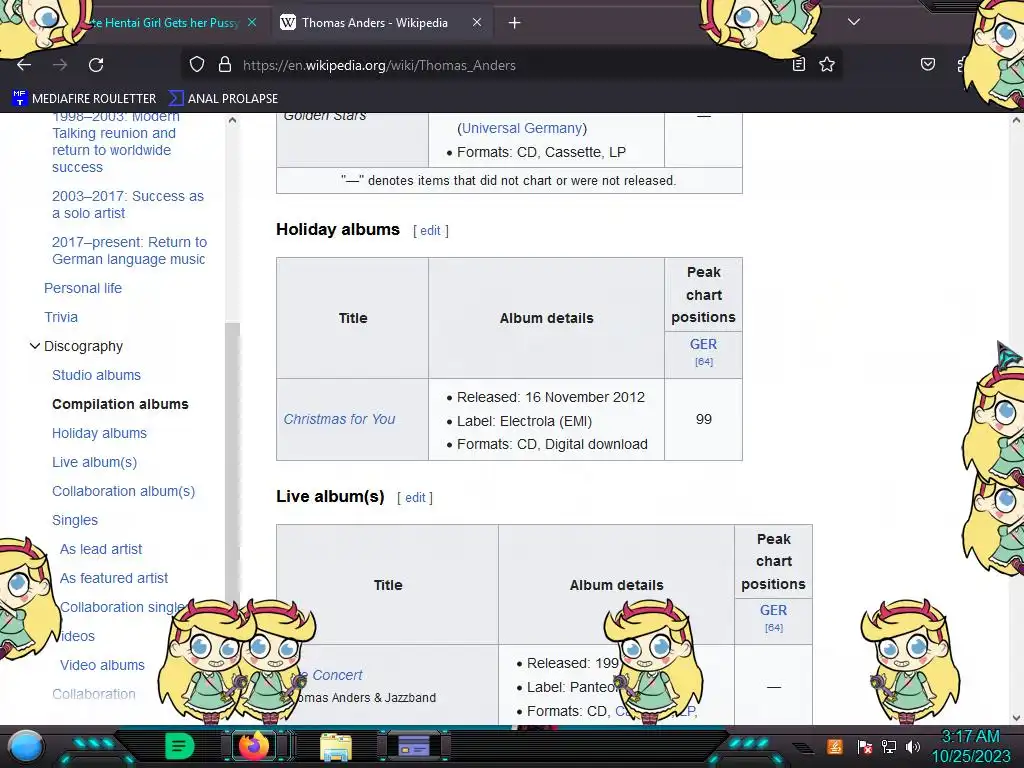Image resolution: width=1024 pixels, height=768 pixels.
Task: Open Action Center flag in system tray
Action: pos(864,746)
